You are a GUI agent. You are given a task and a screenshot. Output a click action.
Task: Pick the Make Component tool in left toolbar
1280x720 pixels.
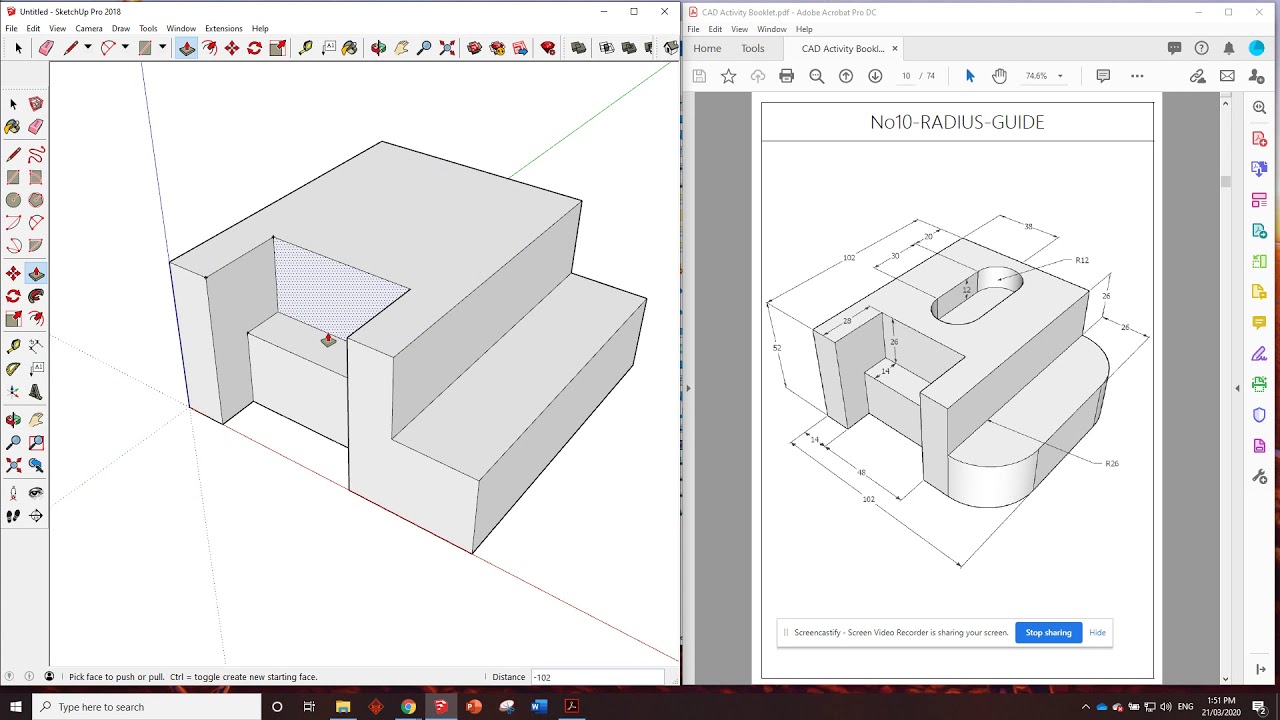(x=36, y=104)
